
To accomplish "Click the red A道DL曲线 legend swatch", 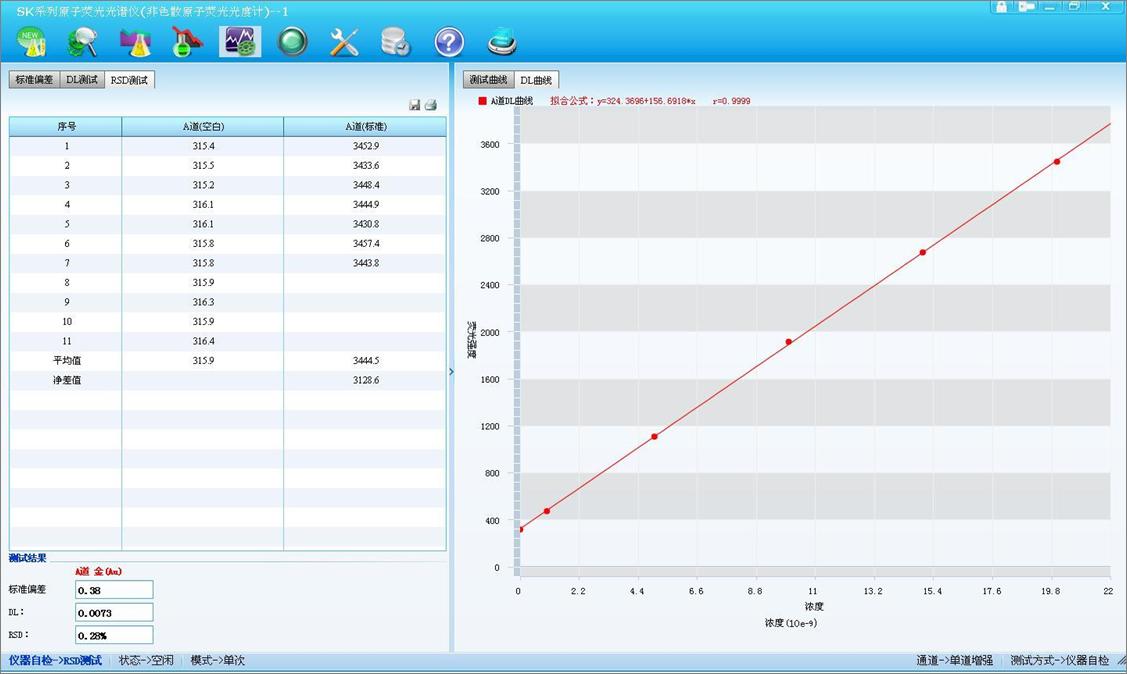I will [x=482, y=101].
